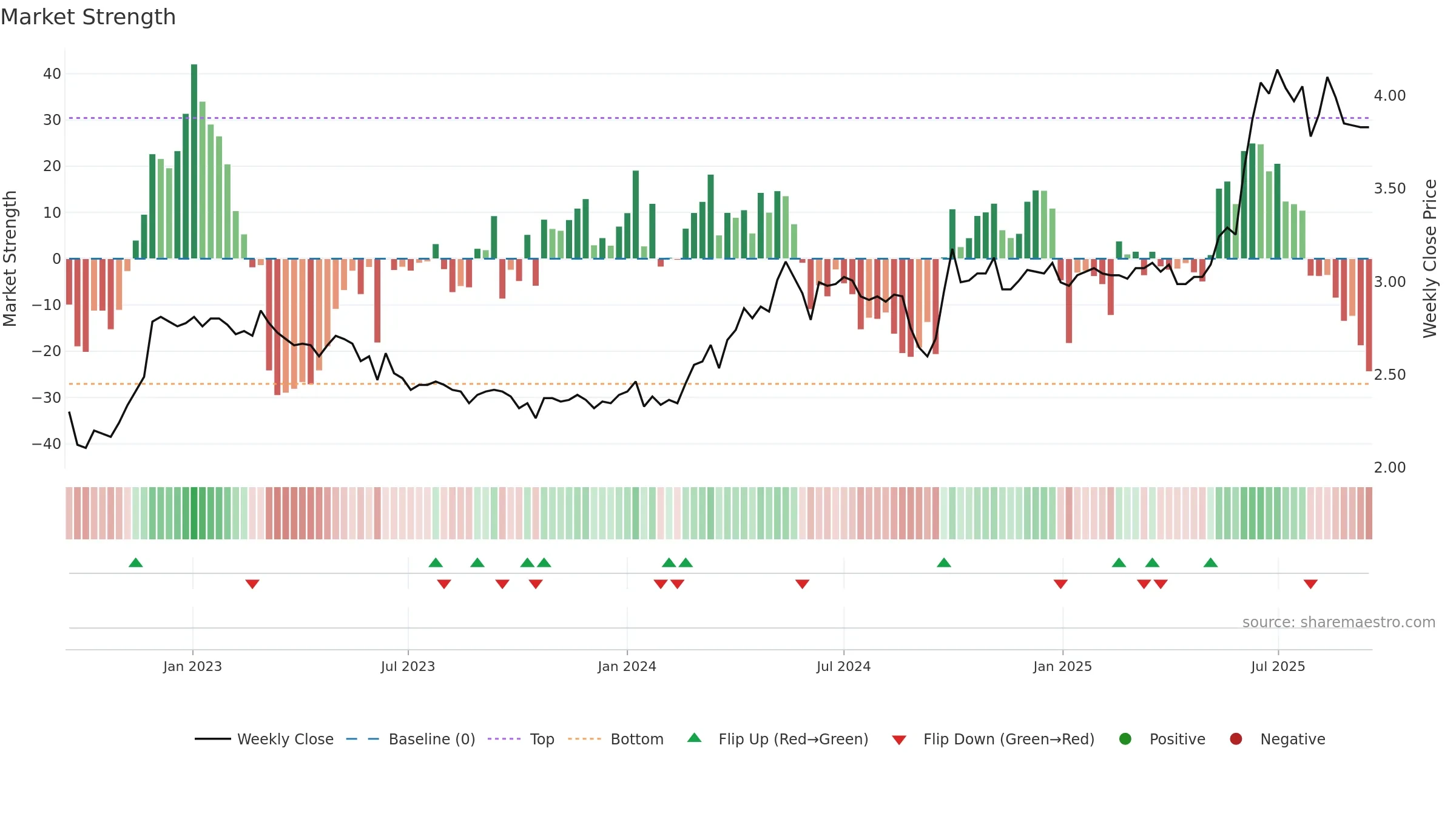
Task: Click the '−20' left-axis tick label
Action: tap(47, 351)
